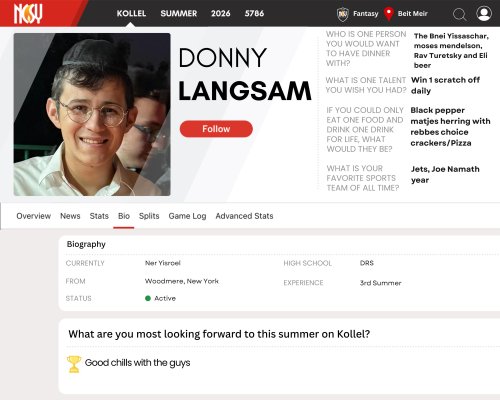500x400 pixels.
Task: Click the Woodmere, New York value
Action: (x=182, y=281)
